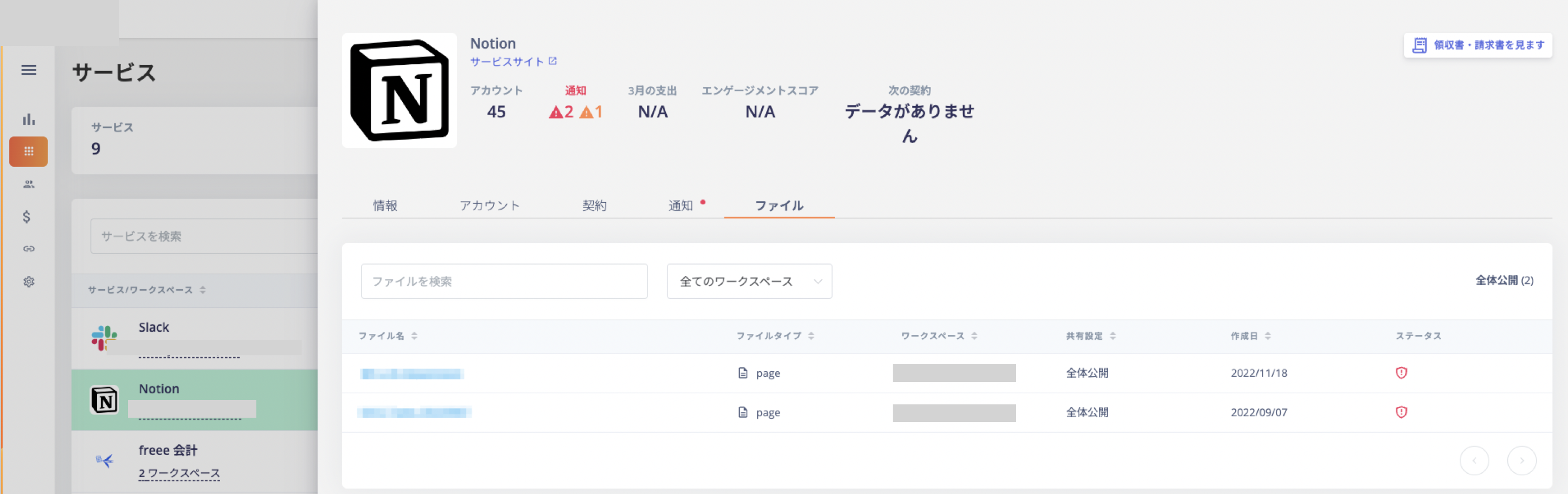Switch to the 情報 tab
The image size is (1568, 494).
pyautogui.click(x=385, y=205)
